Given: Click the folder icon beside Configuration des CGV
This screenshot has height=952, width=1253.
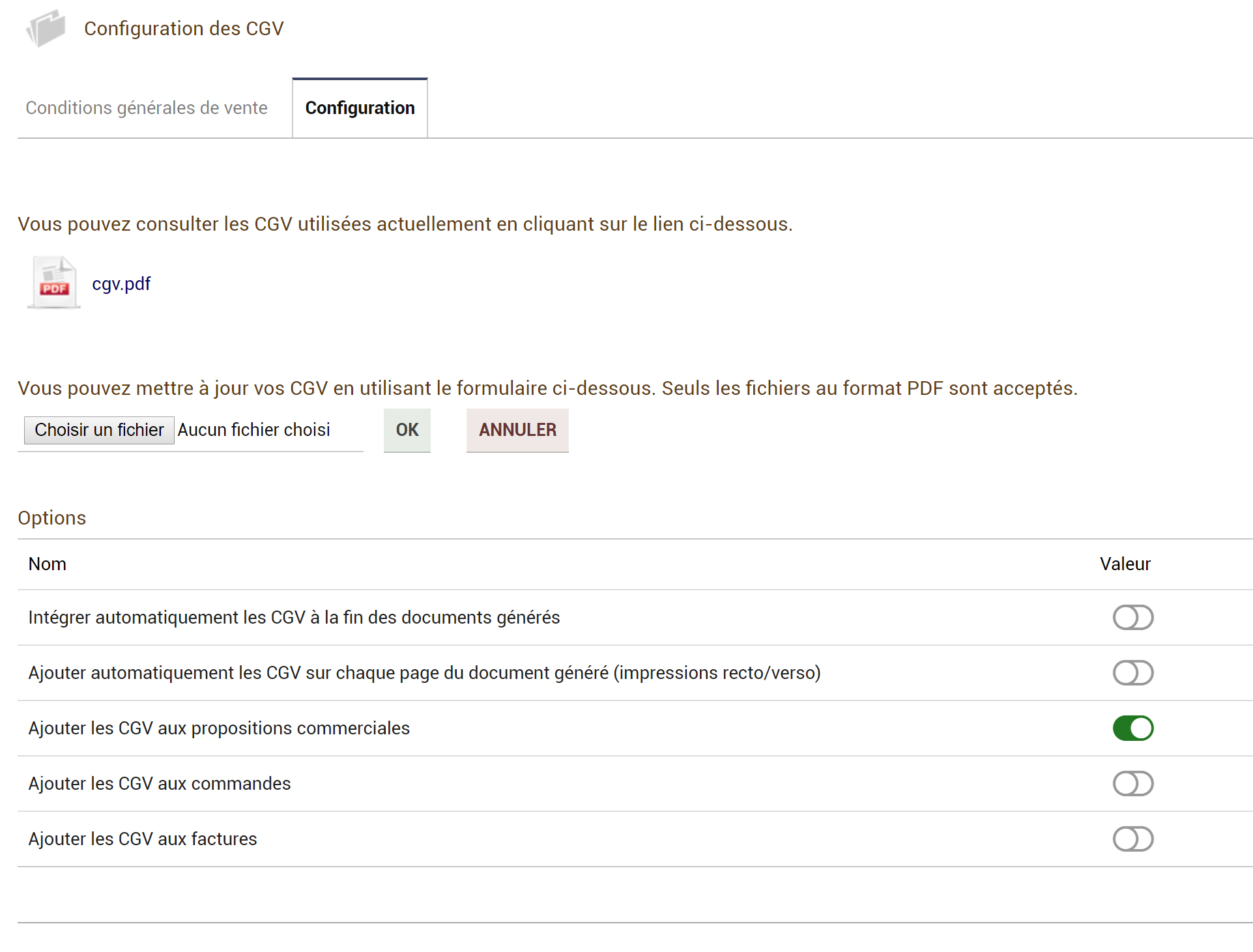Looking at the screenshot, I should tap(46, 28).
